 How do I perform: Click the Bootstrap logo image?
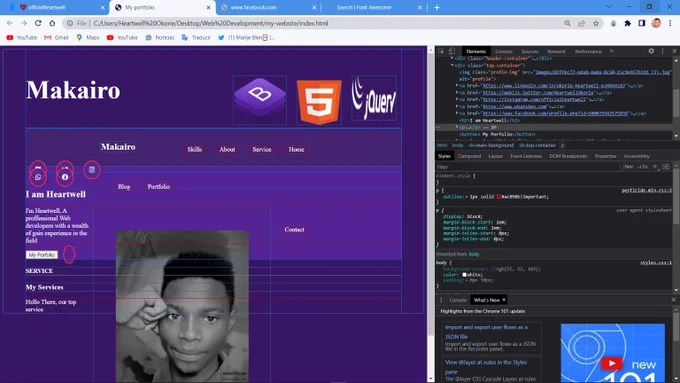click(260, 100)
